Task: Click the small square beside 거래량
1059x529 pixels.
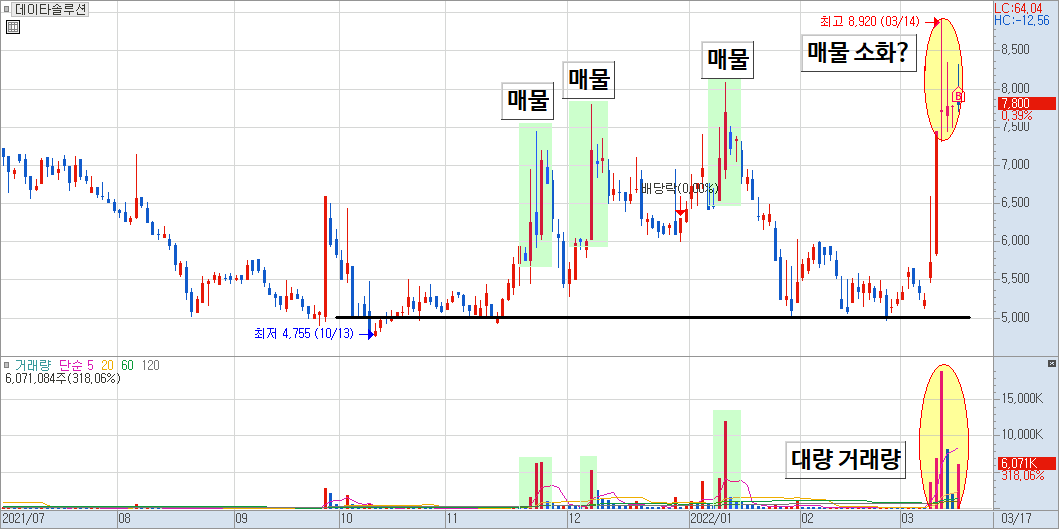Action: coord(6,366)
